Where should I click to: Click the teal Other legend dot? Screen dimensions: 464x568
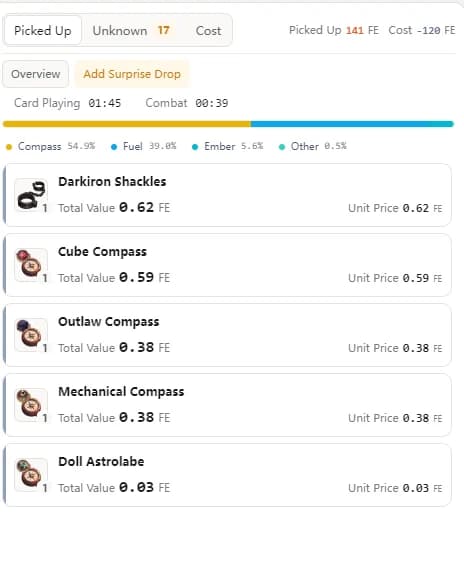(x=282, y=147)
